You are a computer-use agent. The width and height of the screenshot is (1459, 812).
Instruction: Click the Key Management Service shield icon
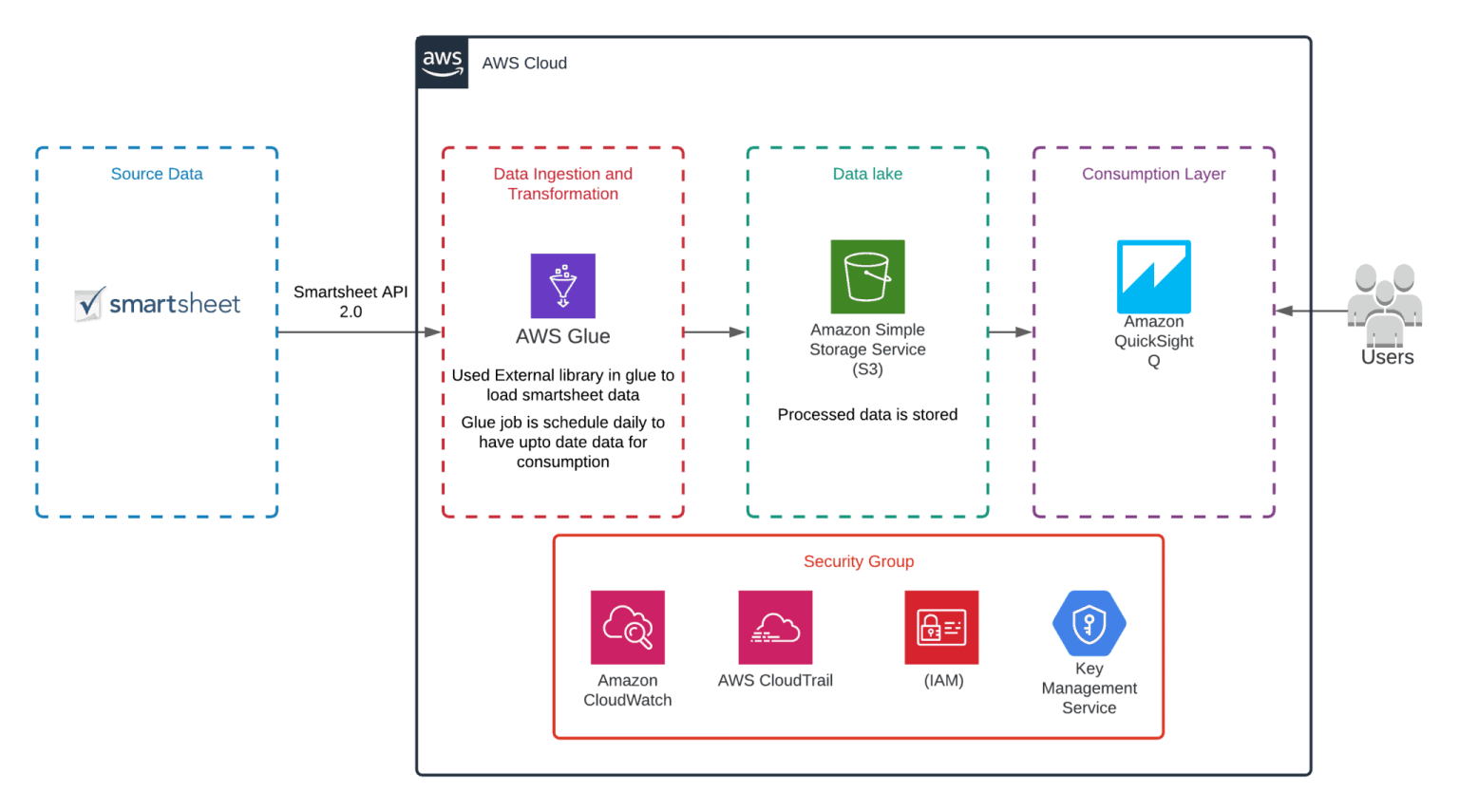click(1089, 623)
